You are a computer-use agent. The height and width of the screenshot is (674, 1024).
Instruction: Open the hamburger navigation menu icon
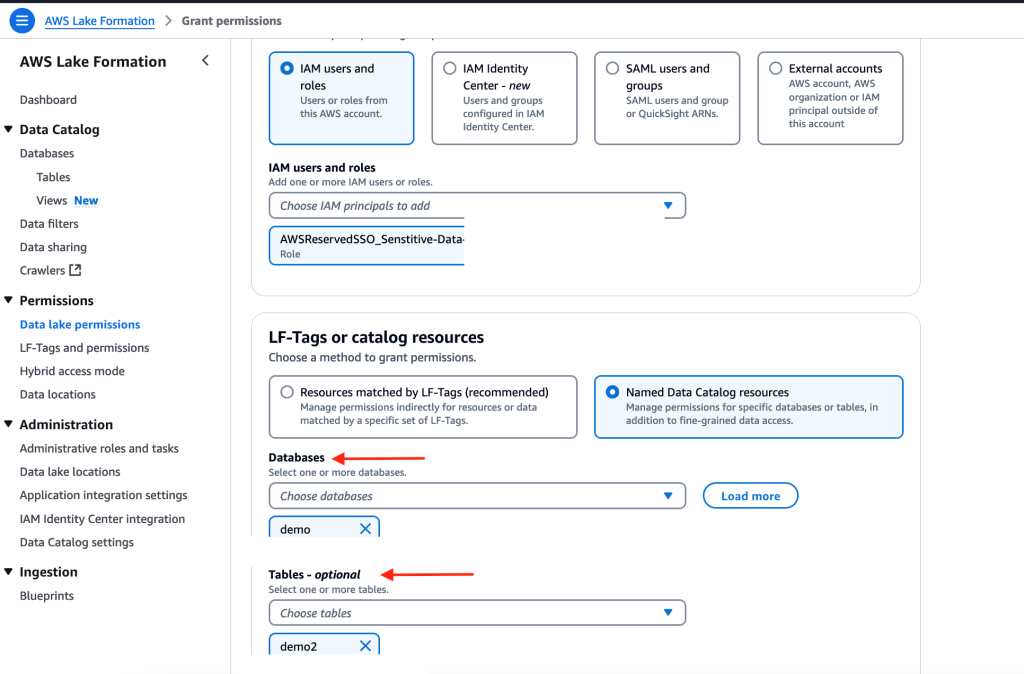(x=22, y=20)
